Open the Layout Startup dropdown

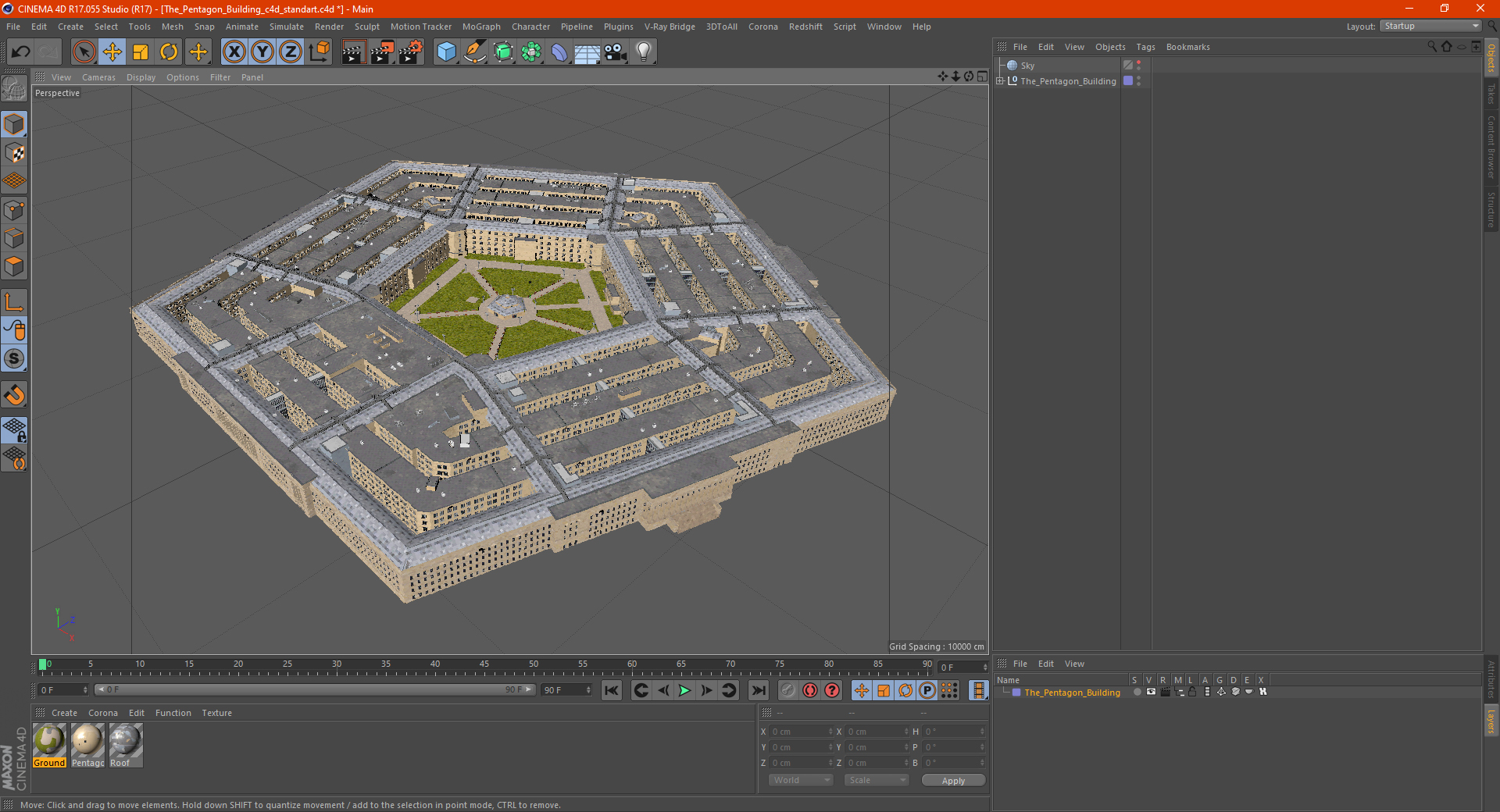pyautogui.click(x=1430, y=26)
